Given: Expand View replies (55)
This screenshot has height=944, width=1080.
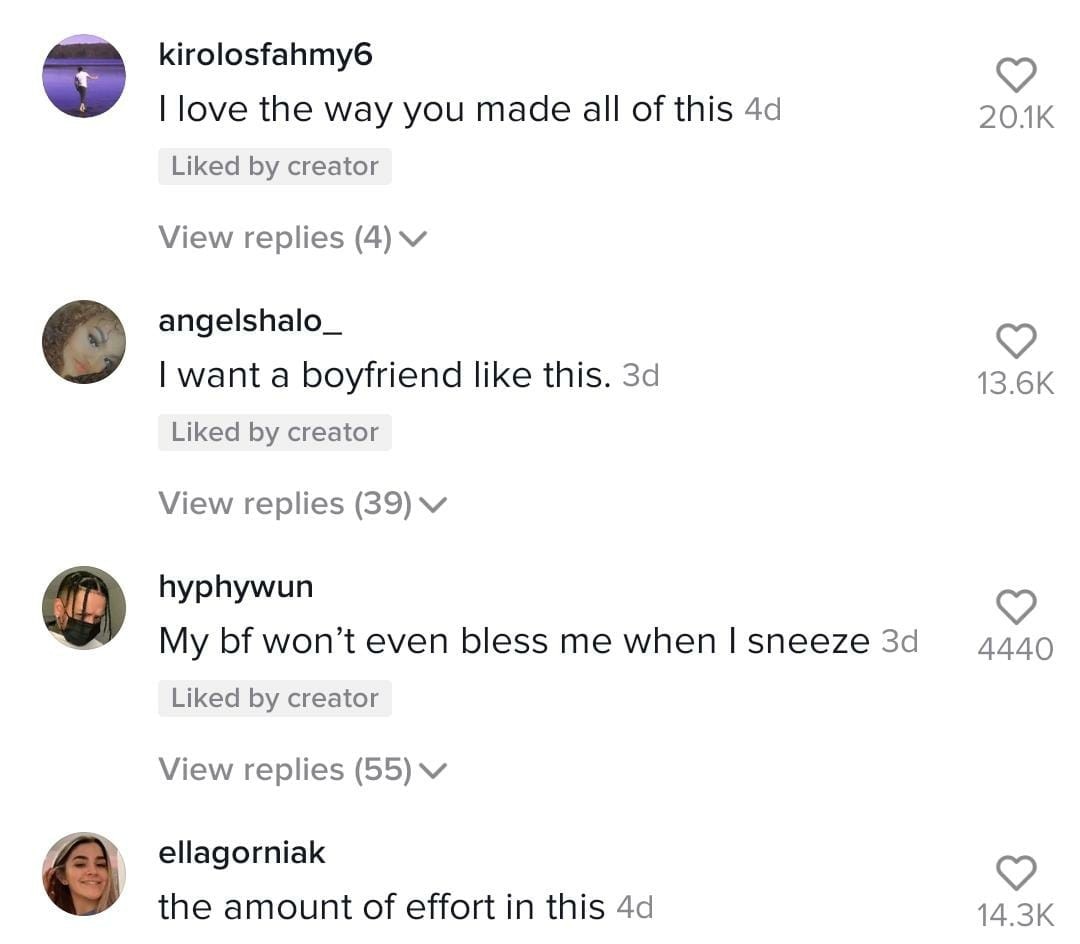Looking at the screenshot, I should tap(302, 770).
